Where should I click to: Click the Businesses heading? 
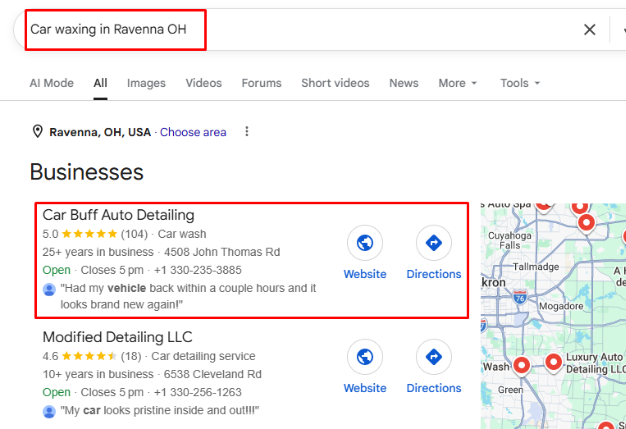tap(87, 172)
